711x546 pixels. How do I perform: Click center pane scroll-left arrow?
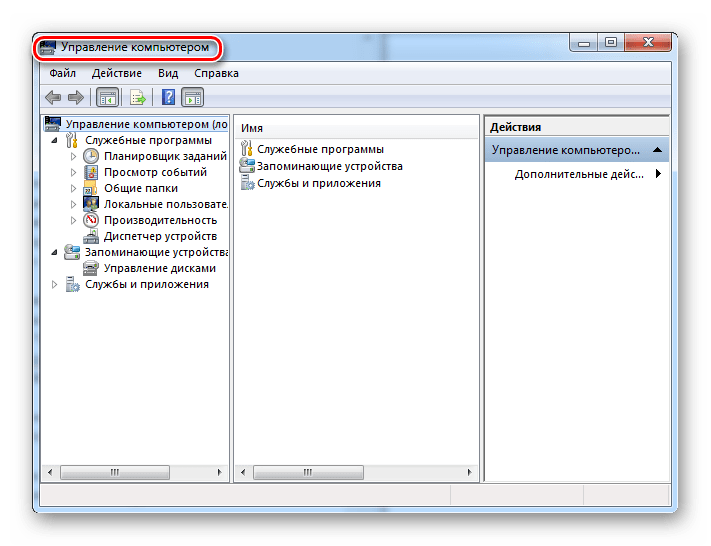(x=243, y=473)
